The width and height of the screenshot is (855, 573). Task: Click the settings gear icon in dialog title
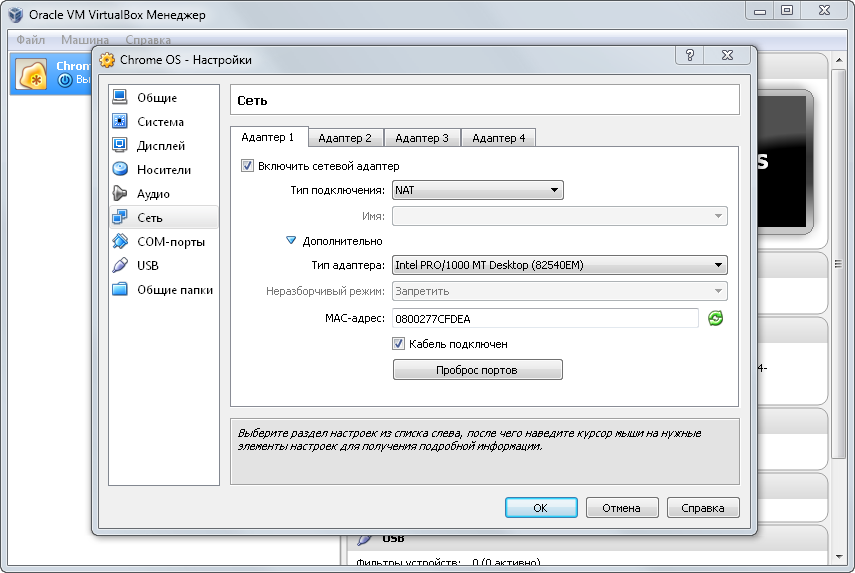click(107, 60)
